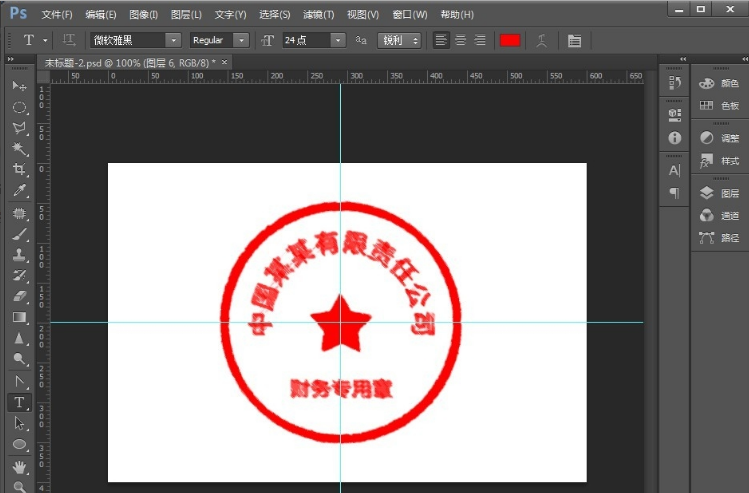Open the 锐利 anti-aliasing dropdown

click(399, 40)
